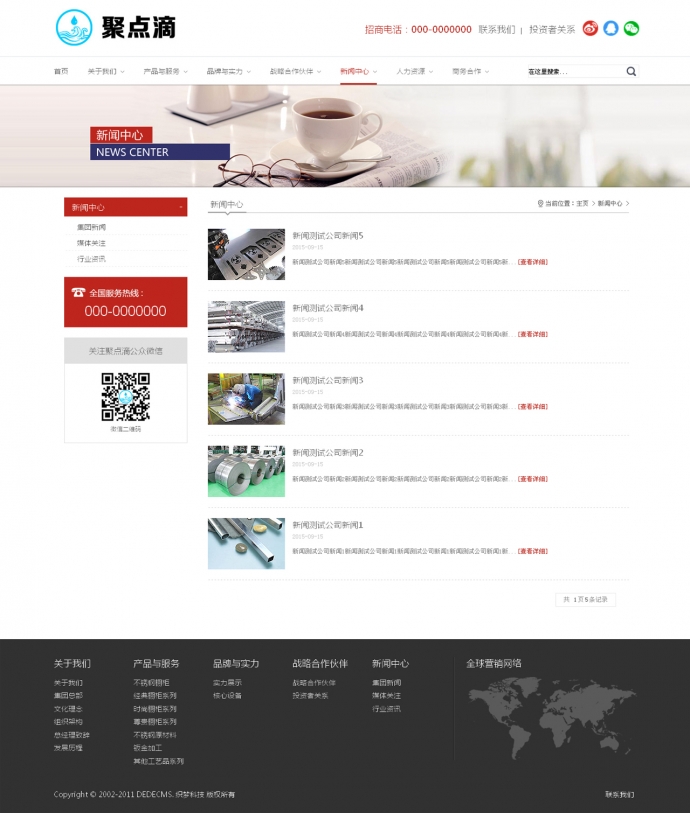The image size is (690, 813).
Task: Expand the 人力资源 nav chevron
Action: point(431,72)
